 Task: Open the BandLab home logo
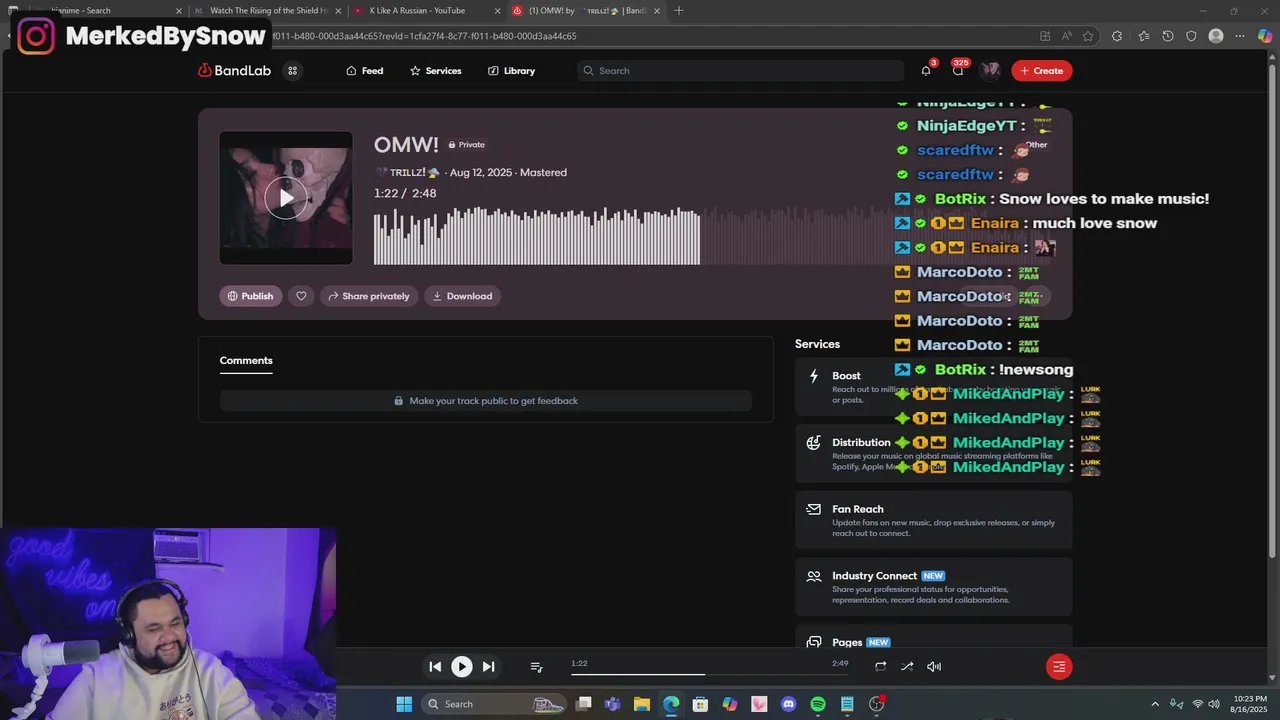(x=234, y=71)
